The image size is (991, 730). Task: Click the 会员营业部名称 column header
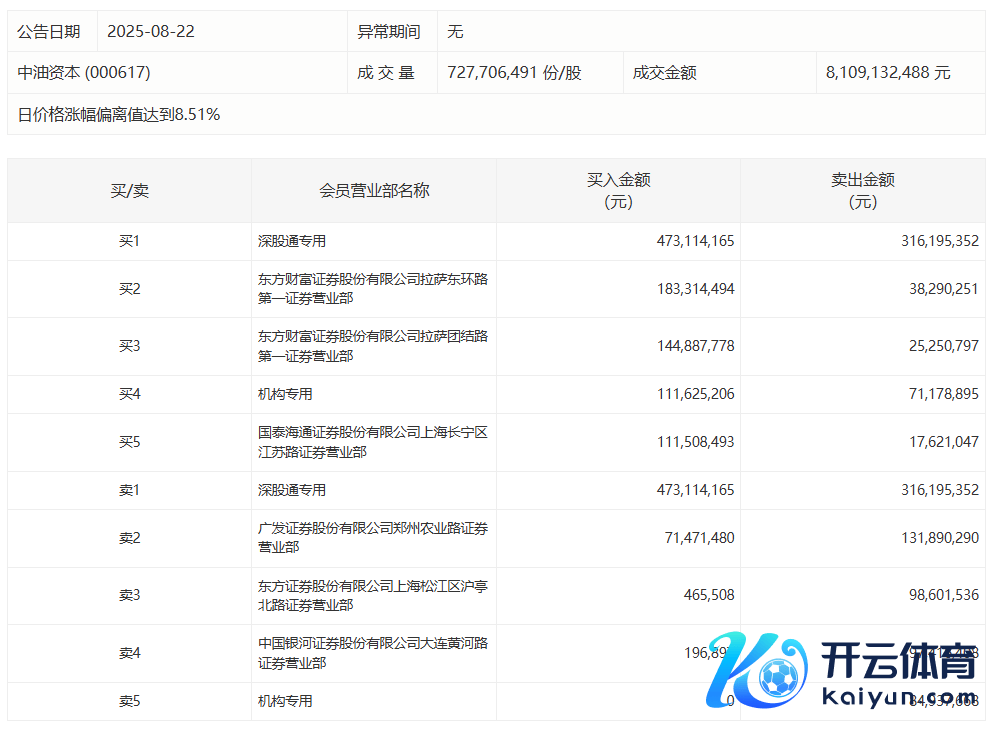click(373, 190)
